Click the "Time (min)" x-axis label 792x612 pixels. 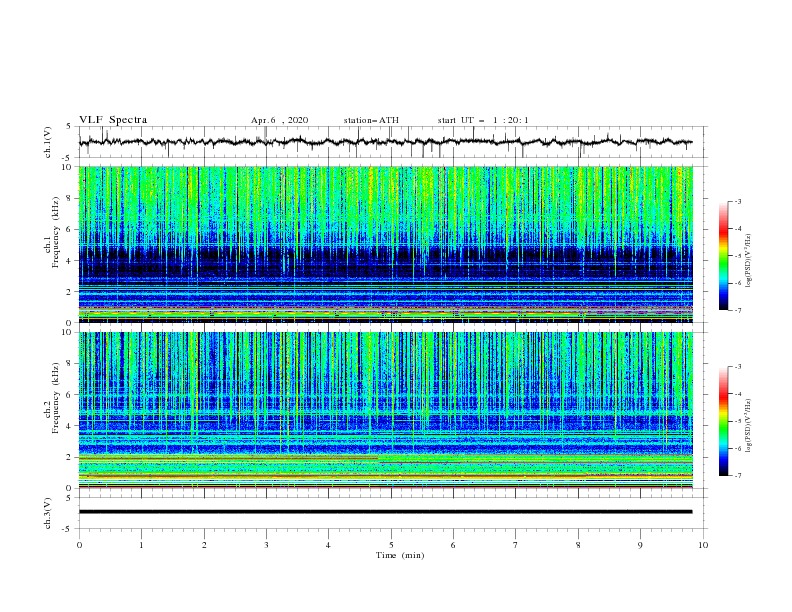tap(400, 555)
